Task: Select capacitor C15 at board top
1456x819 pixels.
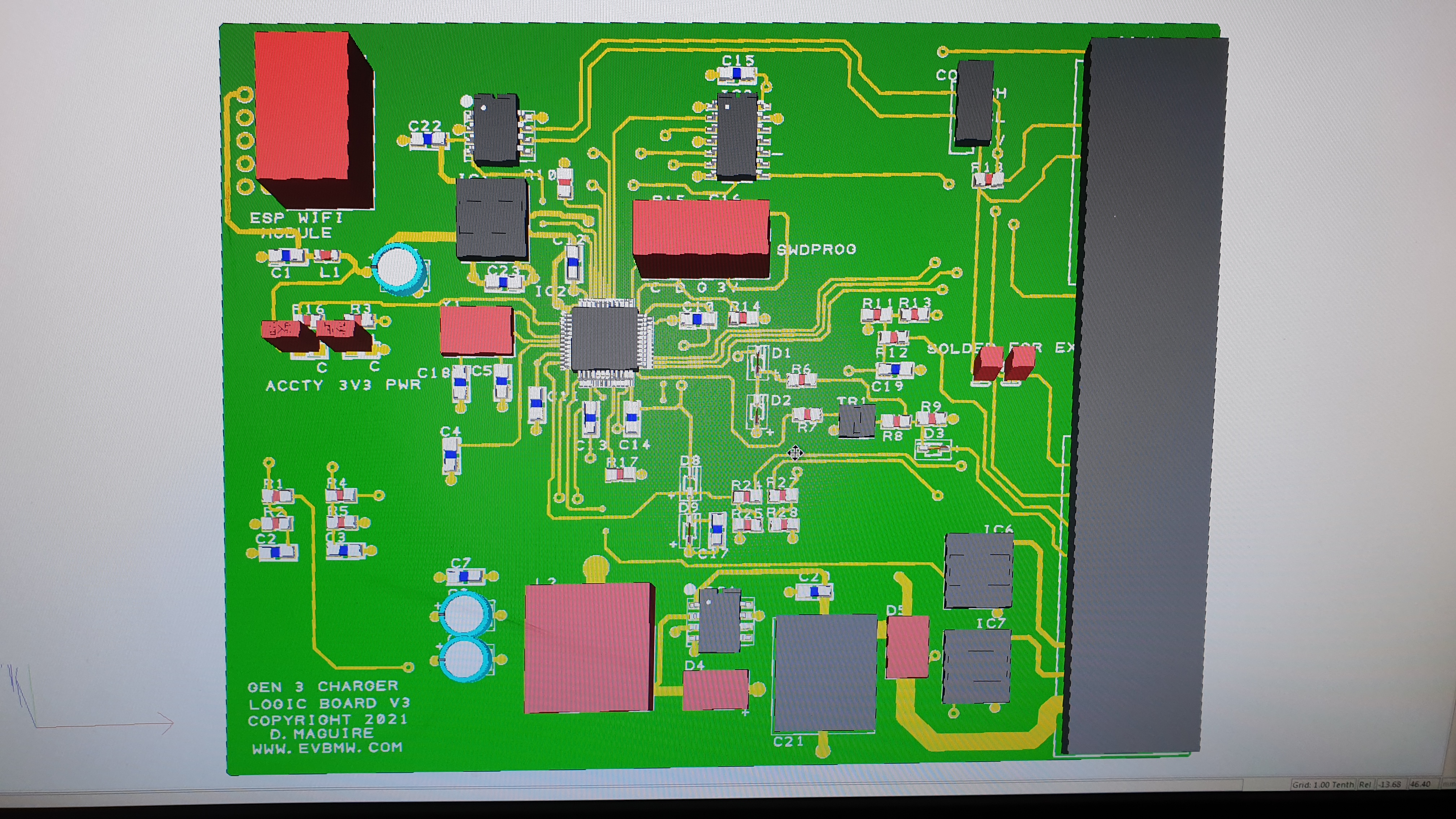Action: click(x=737, y=74)
